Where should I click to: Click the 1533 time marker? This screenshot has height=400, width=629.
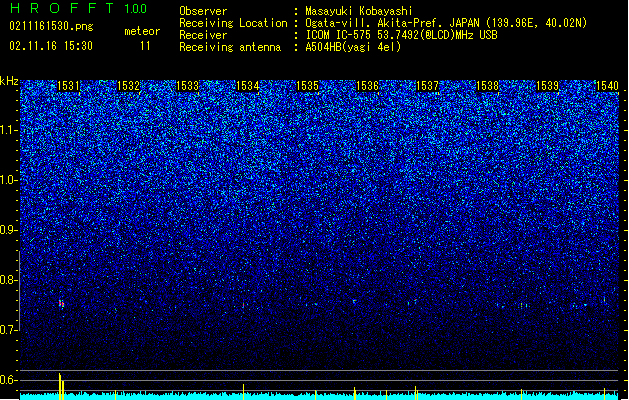(x=188, y=86)
